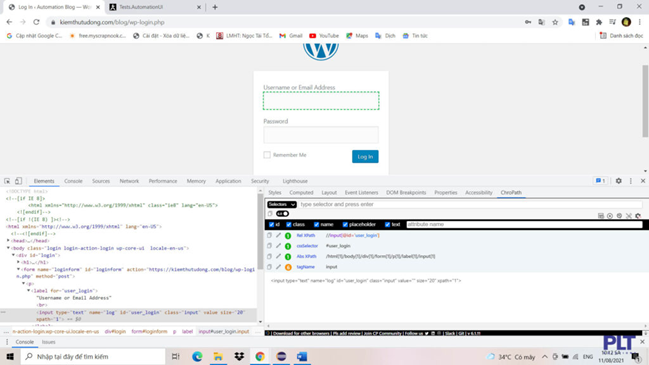Viewport: 649px width, 365px height.
Task: Switch the ChroPath on/off toggle
Action: 283,214
